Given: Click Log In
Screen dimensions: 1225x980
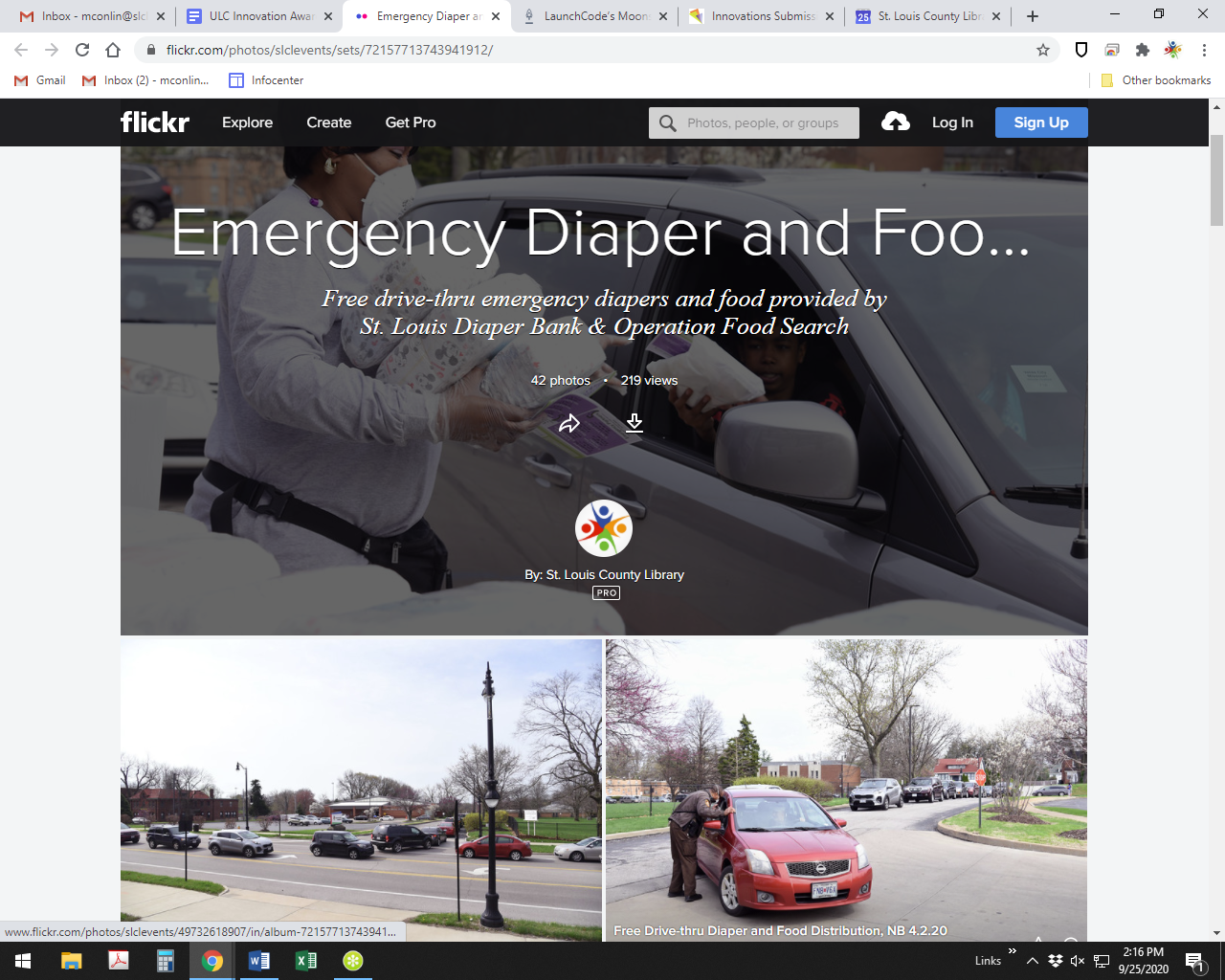Looking at the screenshot, I should (x=952, y=122).
